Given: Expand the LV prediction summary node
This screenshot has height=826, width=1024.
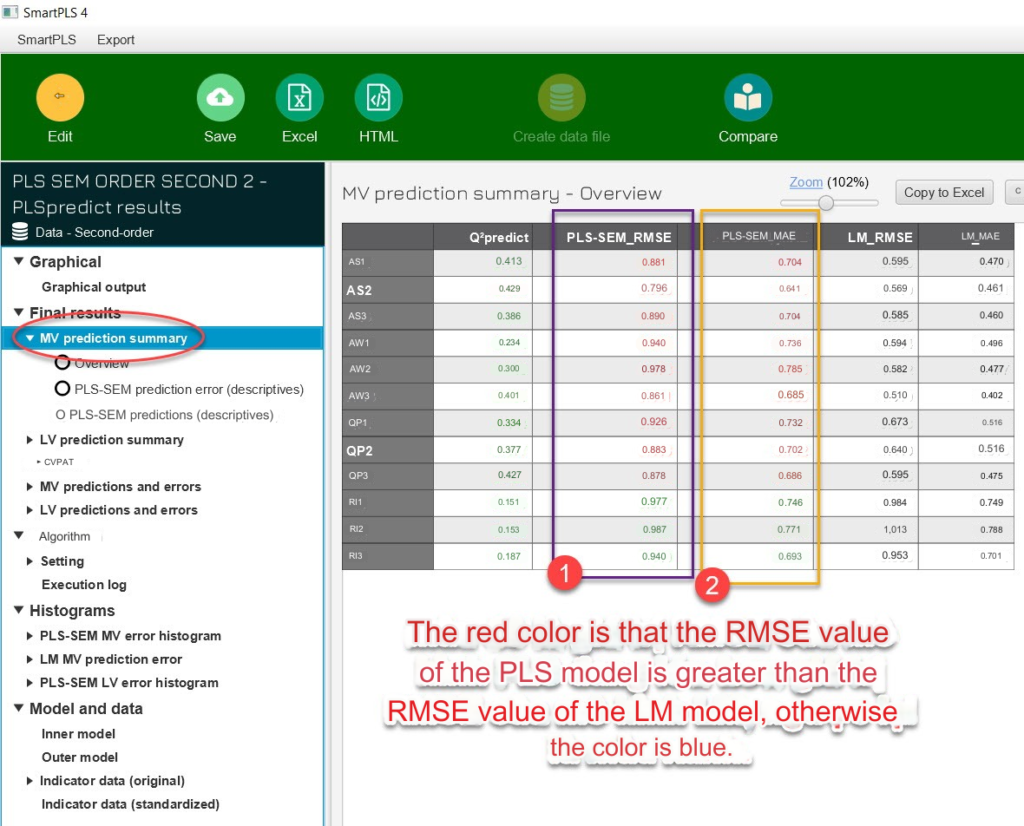Looking at the screenshot, I should pos(30,440).
